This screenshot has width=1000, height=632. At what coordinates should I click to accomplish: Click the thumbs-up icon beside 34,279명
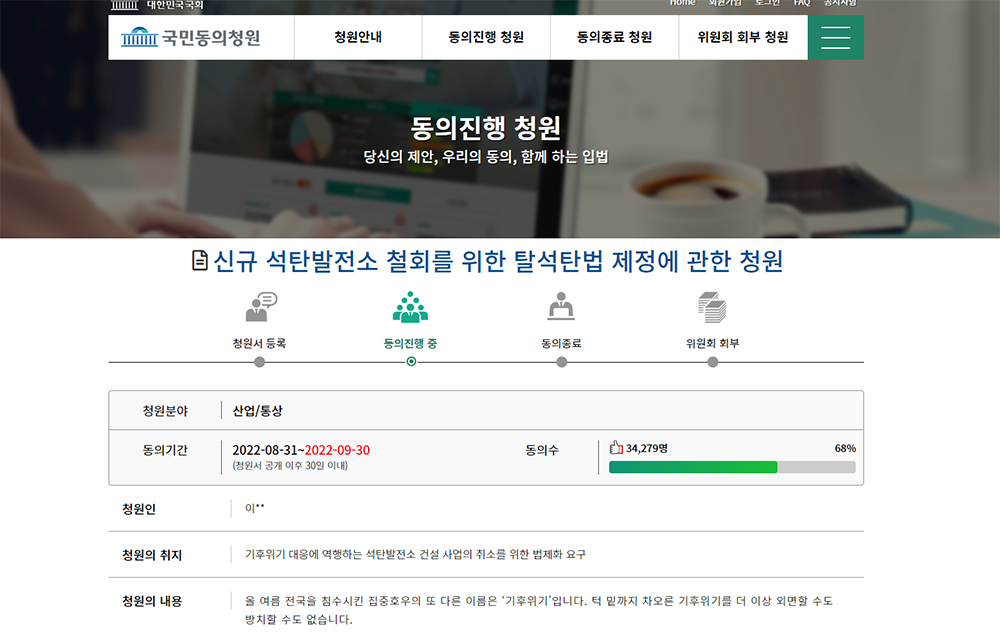click(x=615, y=448)
